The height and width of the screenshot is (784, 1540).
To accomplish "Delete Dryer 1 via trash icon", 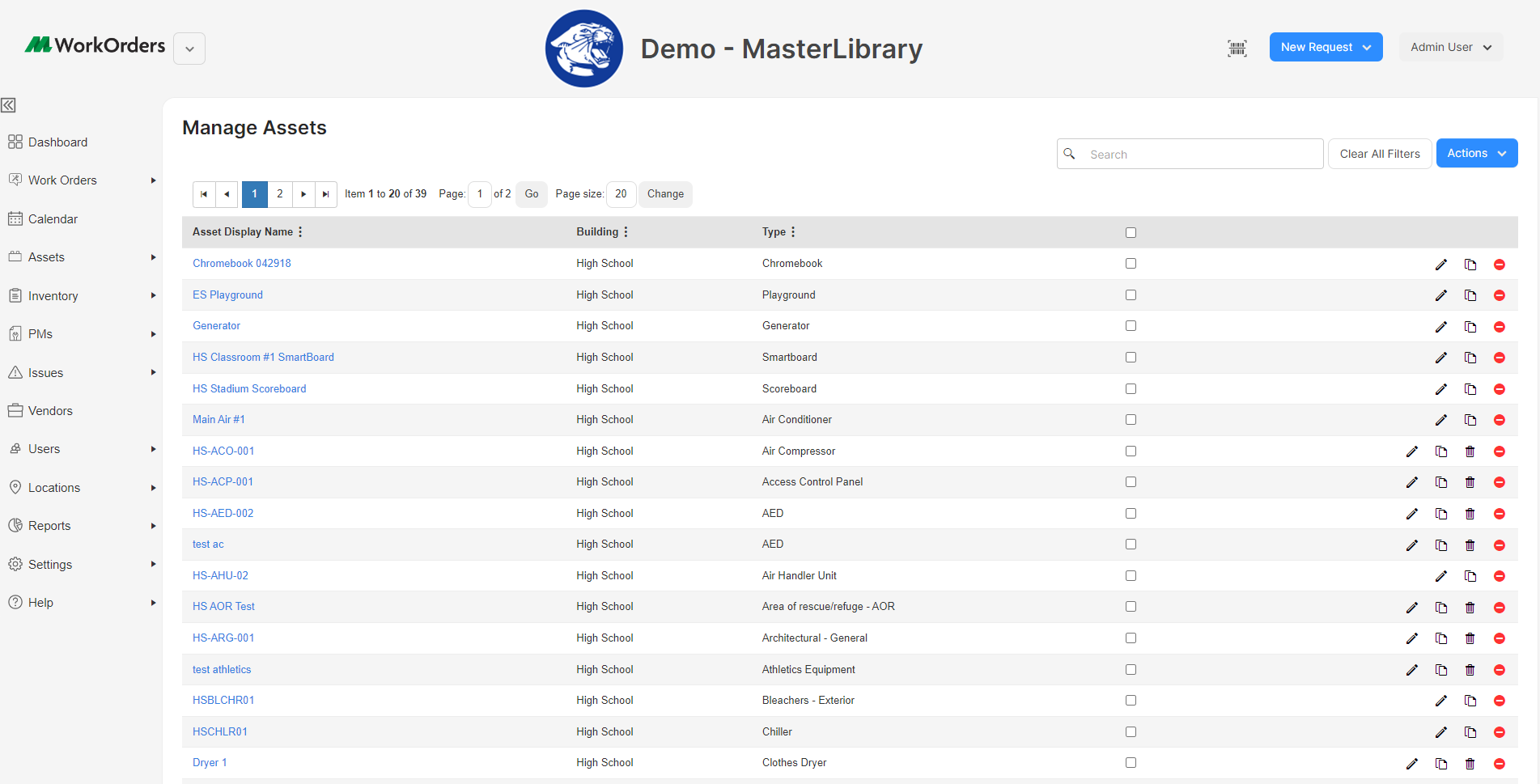I will click(x=1470, y=764).
